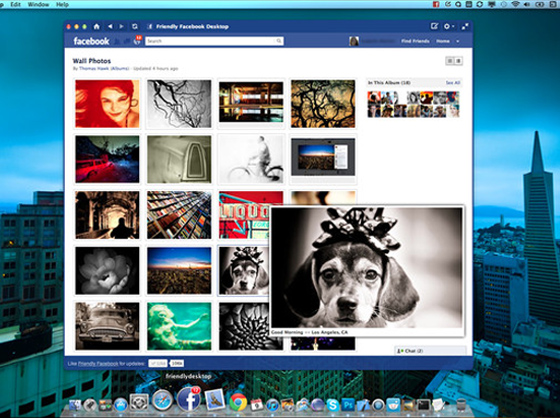Open the red car at night thumbnail
Image resolution: width=560 pixels, height=418 pixels.
coord(108,159)
